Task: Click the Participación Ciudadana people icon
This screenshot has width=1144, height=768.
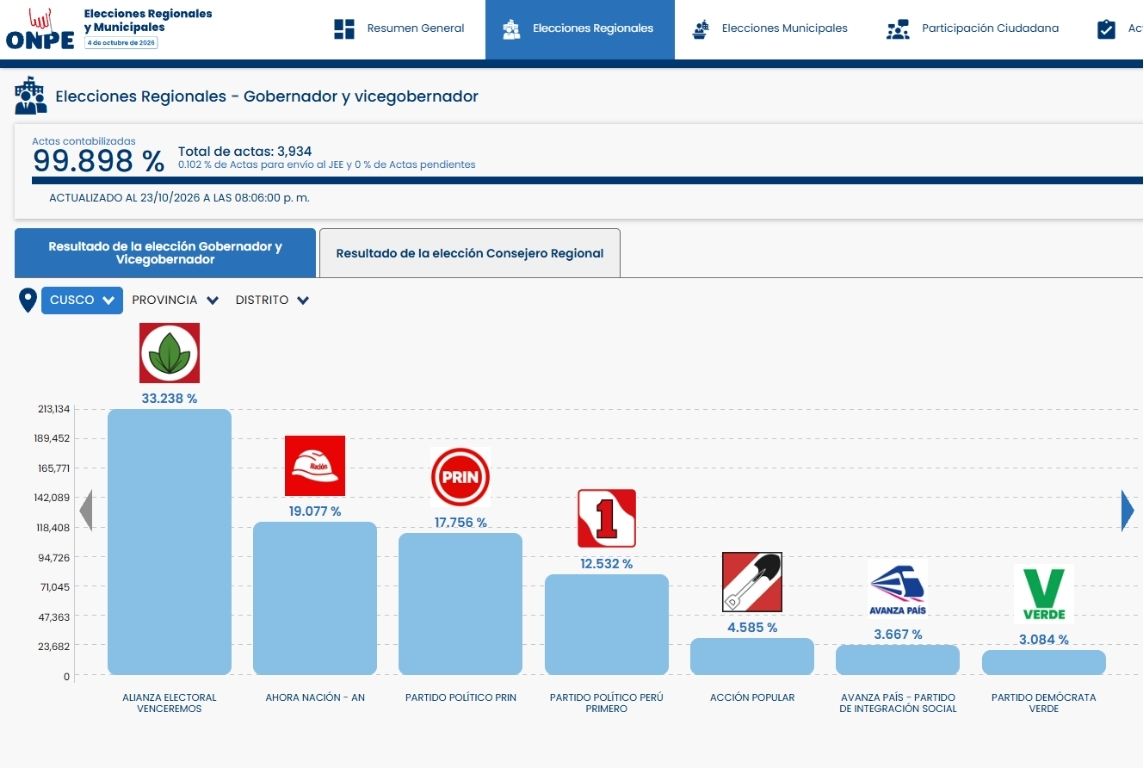Action: click(897, 29)
